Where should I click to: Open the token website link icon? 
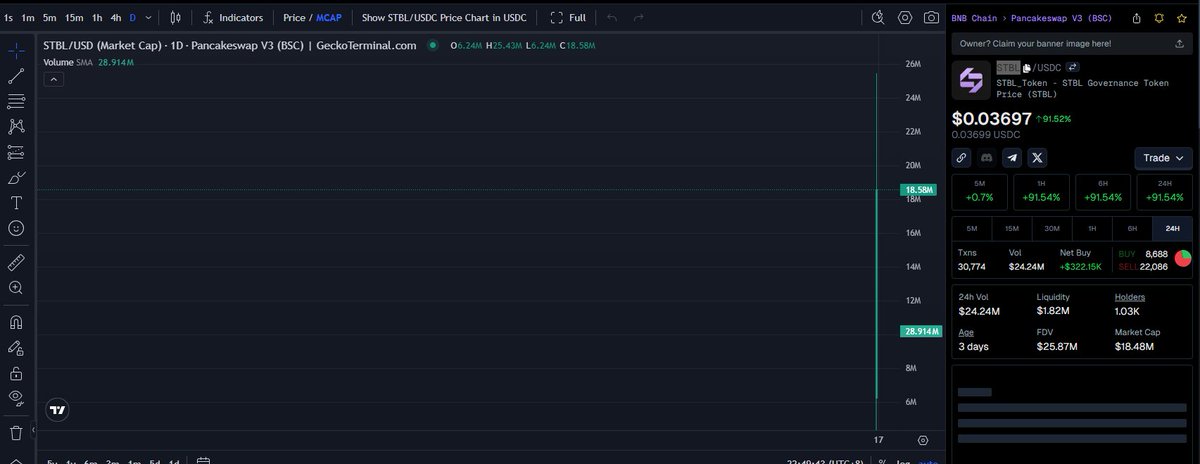(961, 158)
